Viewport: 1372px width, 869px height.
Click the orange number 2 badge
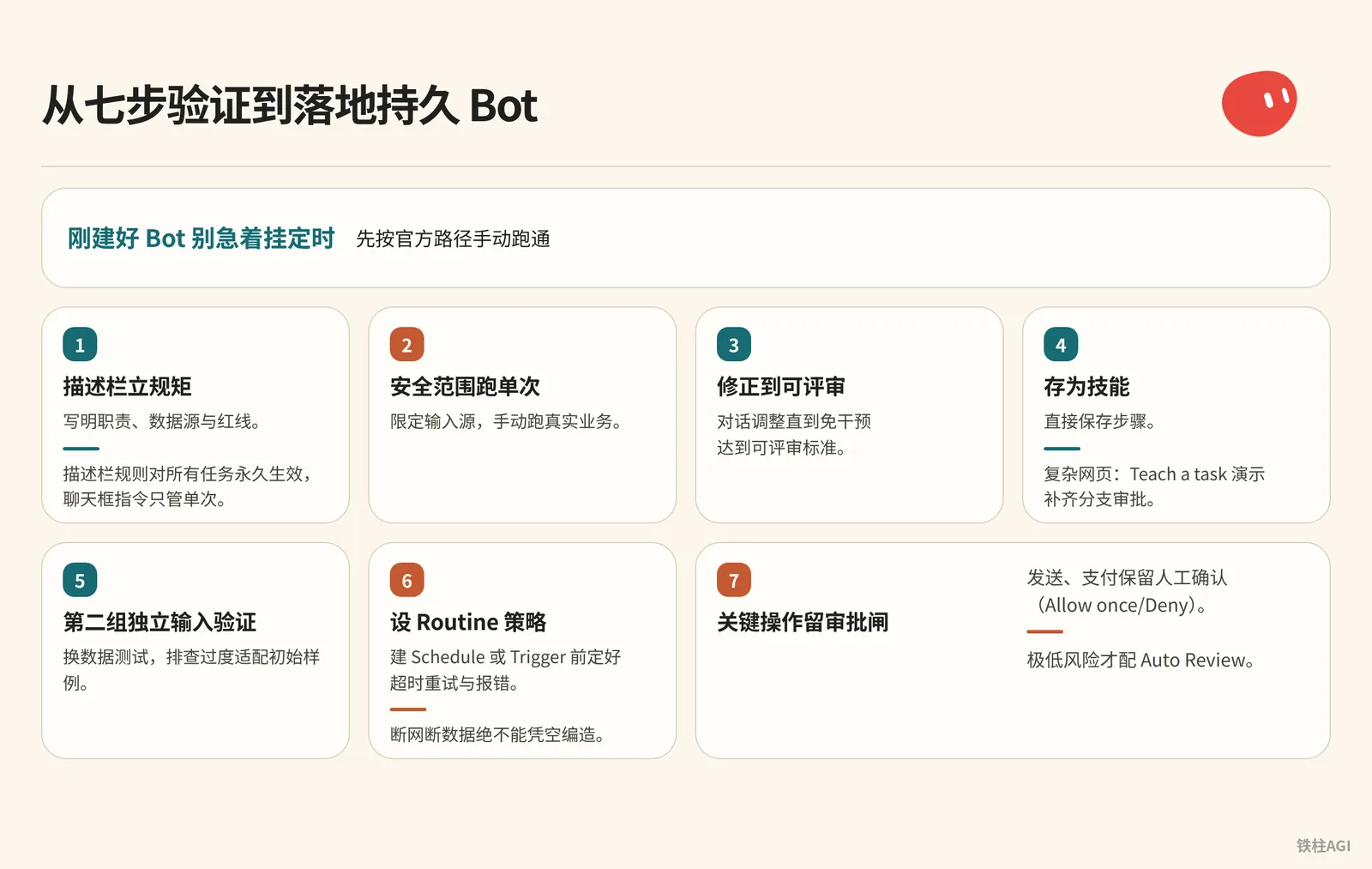[x=406, y=345]
